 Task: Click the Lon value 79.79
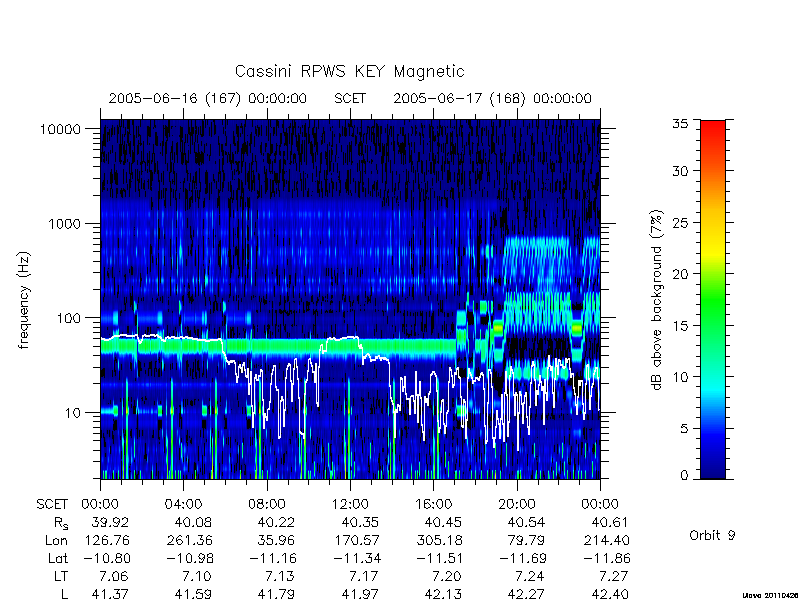(527, 540)
